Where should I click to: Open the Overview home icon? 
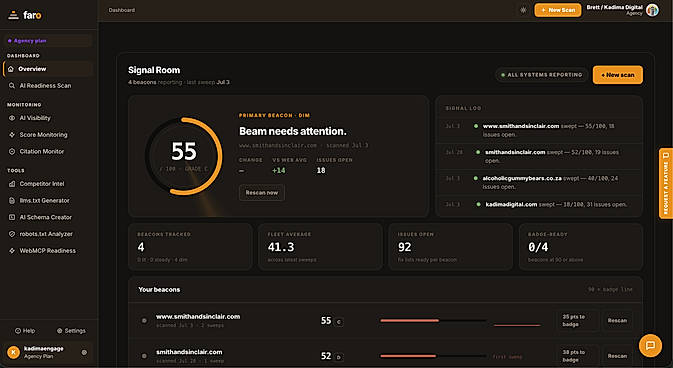[11, 69]
